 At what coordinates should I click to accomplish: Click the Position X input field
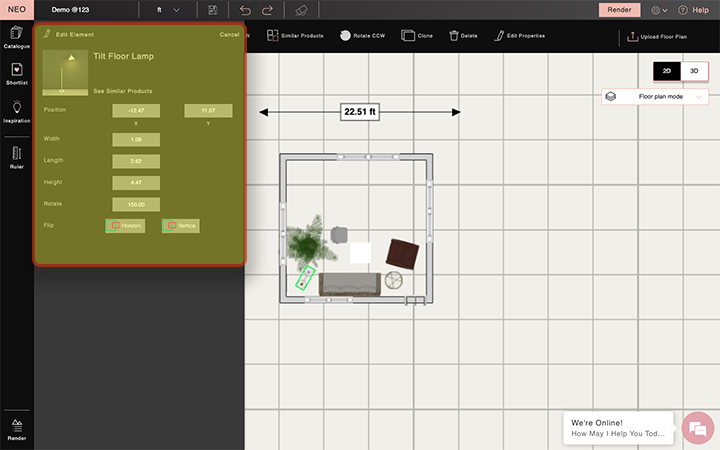tap(136, 111)
